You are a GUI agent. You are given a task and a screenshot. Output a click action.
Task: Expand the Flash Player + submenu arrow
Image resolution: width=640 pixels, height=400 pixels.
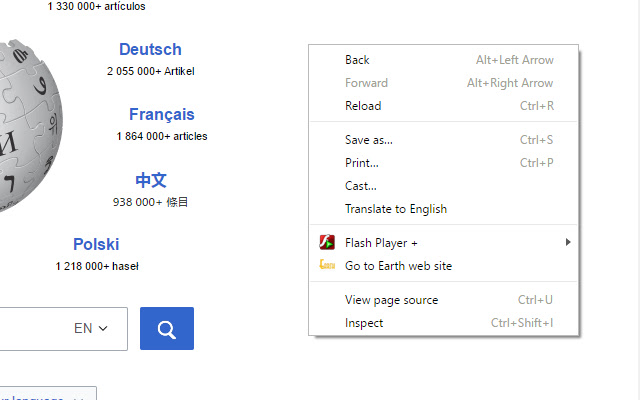coord(568,242)
